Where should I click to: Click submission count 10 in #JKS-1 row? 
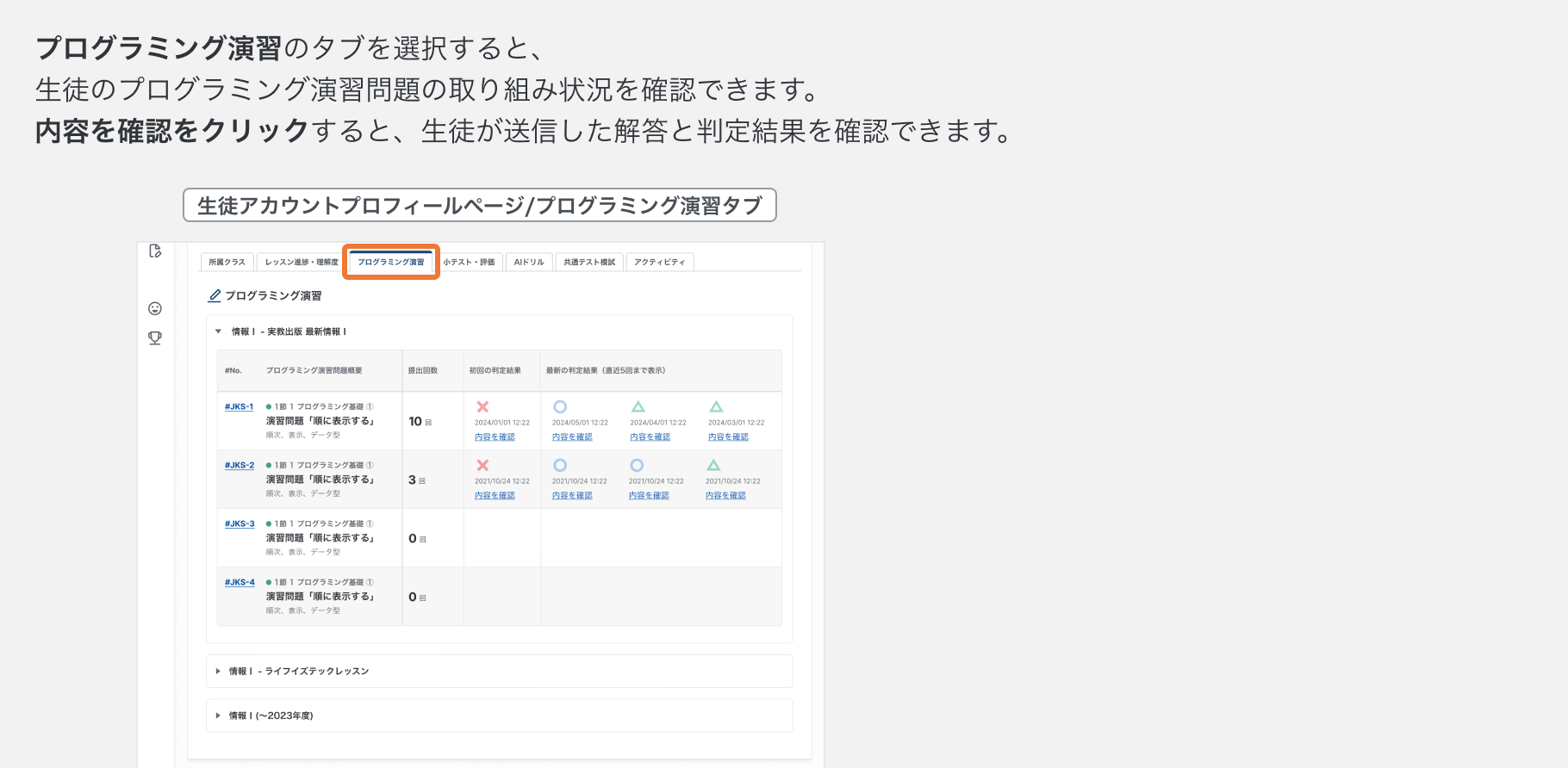[x=415, y=421]
